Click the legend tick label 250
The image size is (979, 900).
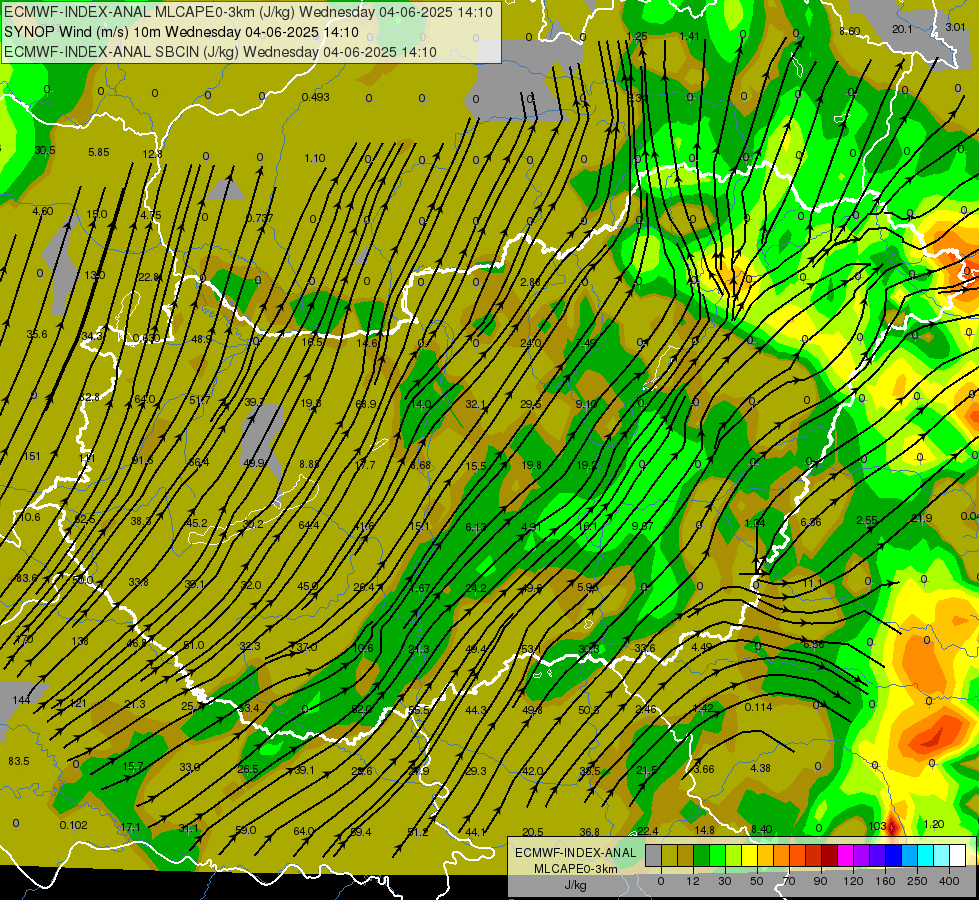point(917,881)
